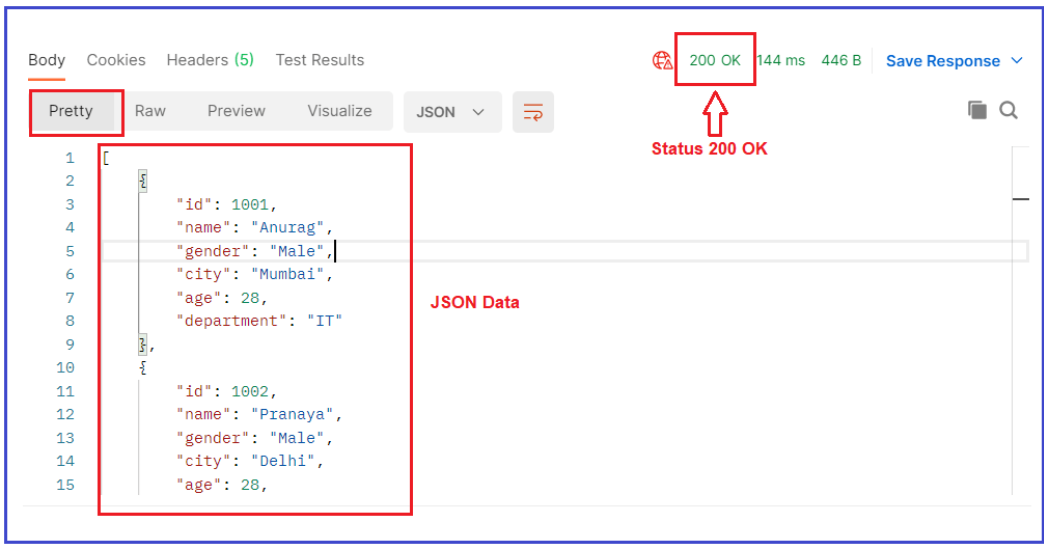
Task: Click the opening bracket on line 1
Action: click(106, 158)
